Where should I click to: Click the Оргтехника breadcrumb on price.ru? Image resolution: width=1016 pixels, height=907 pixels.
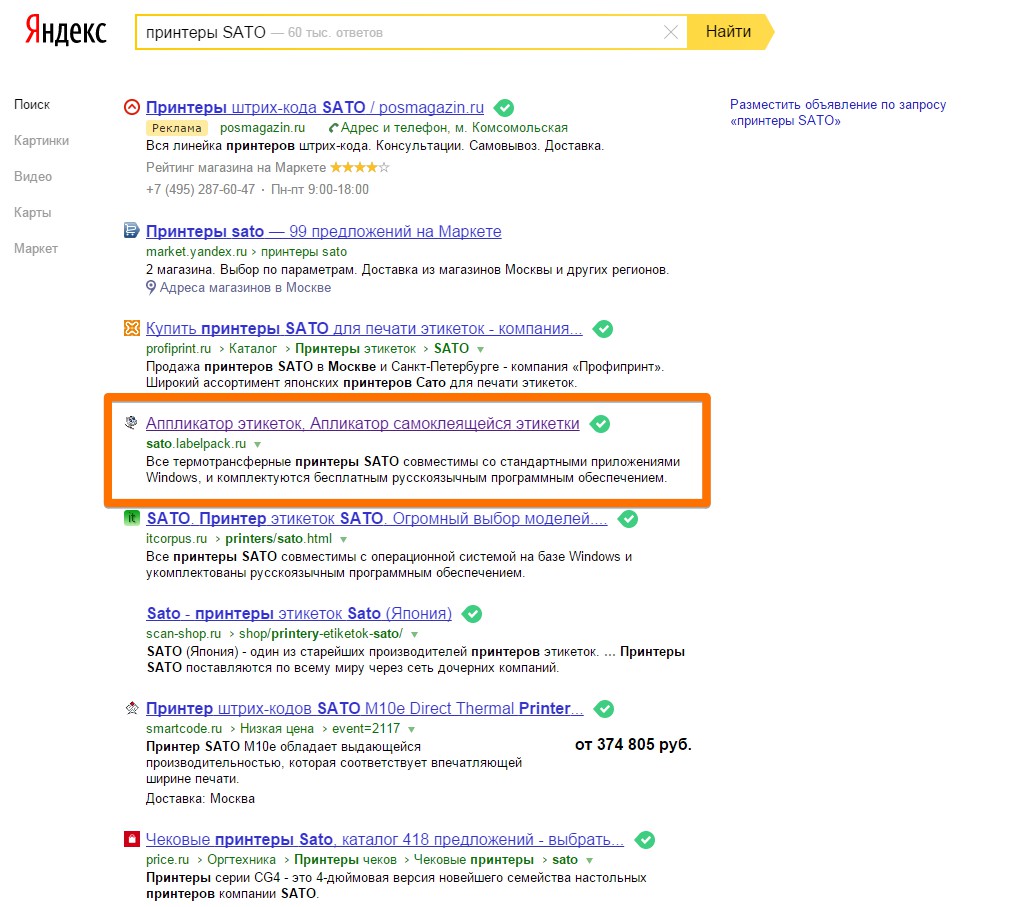point(242,859)
